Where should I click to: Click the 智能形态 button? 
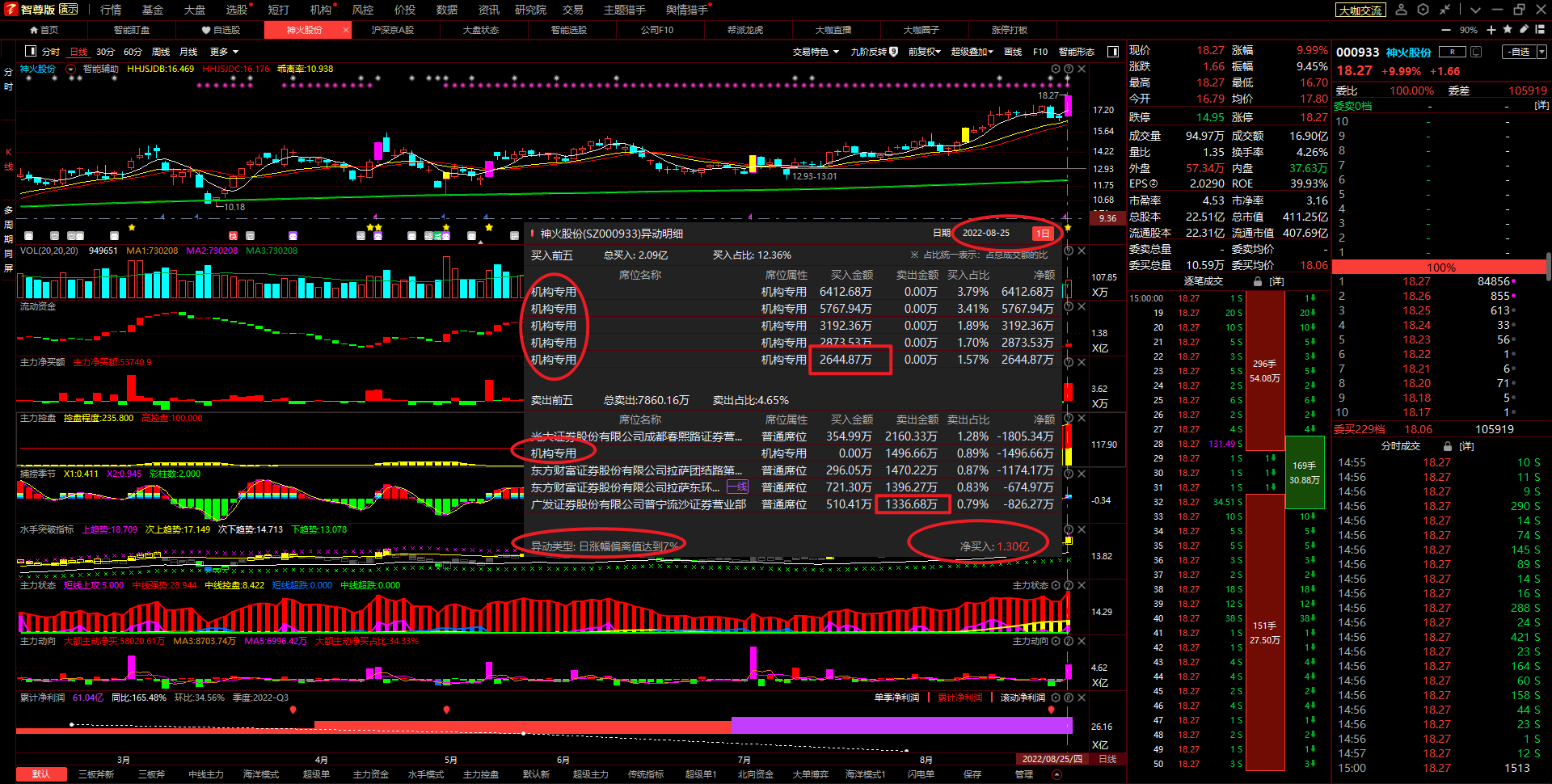(1077, 52)
